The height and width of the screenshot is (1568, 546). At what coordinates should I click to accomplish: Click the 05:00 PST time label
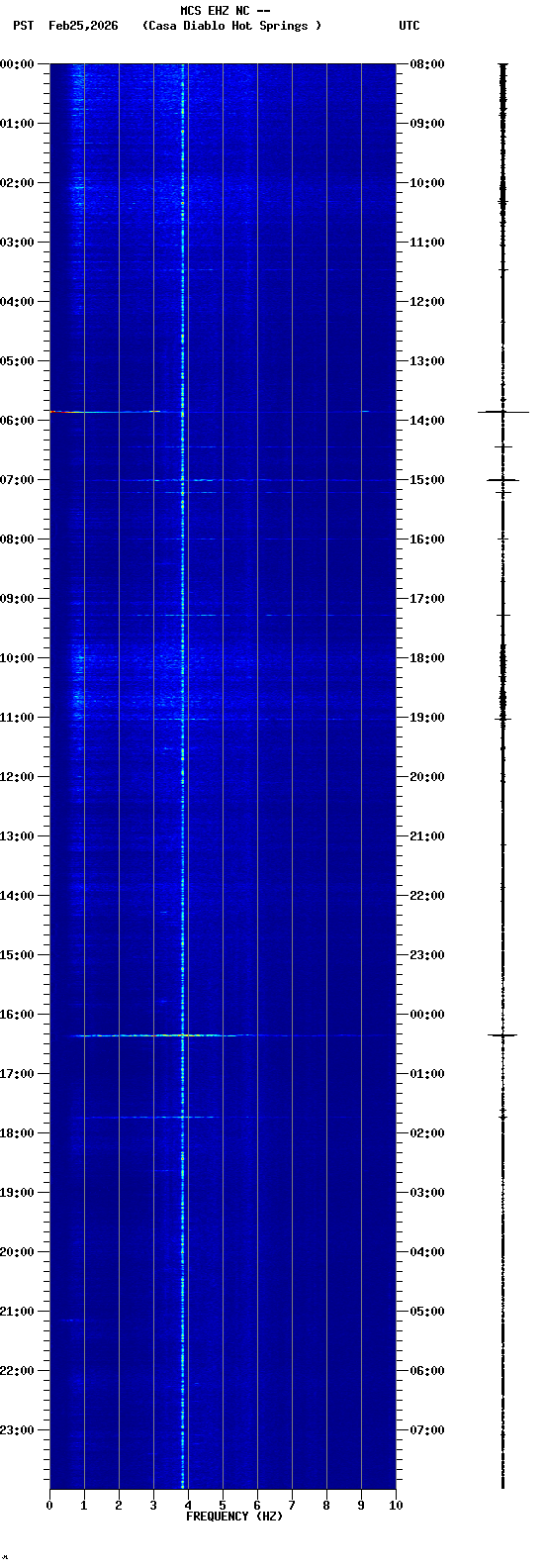pyautogui.click(x=18, y=361)
